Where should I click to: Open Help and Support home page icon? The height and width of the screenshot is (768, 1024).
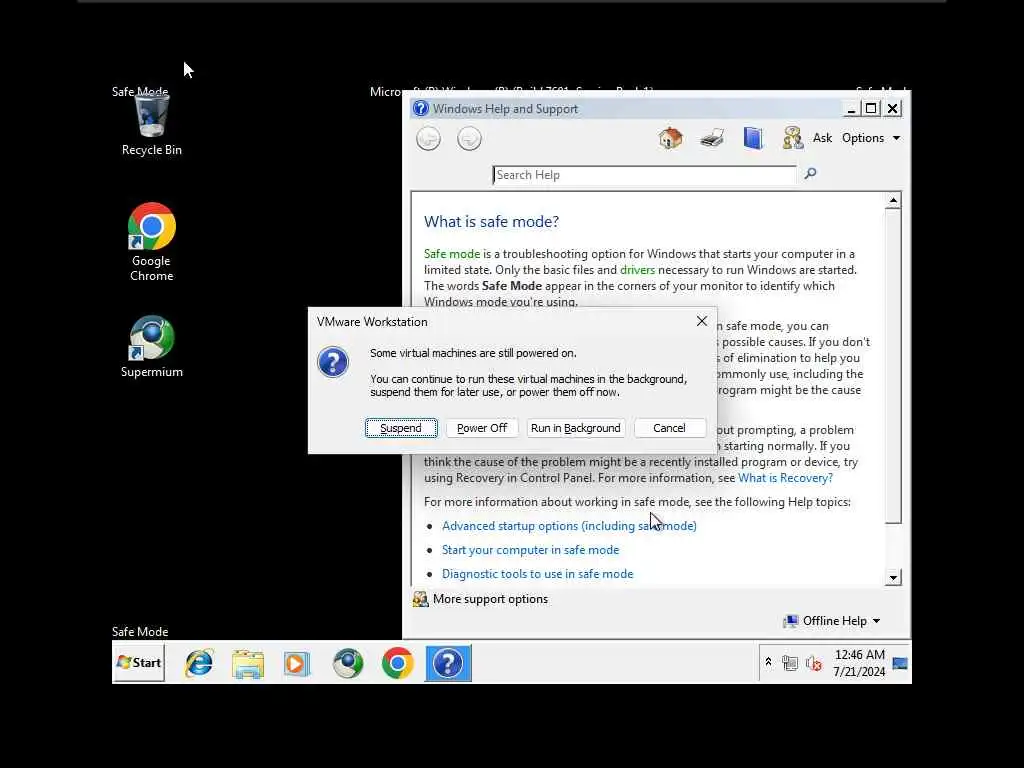[670, 138]
